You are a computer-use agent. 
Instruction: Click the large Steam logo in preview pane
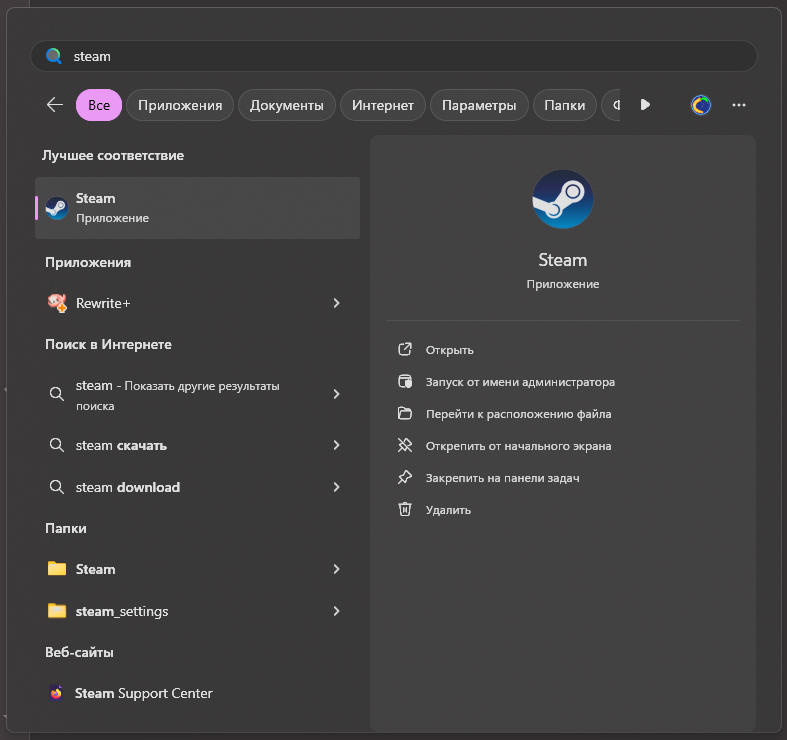pos(563,199)
